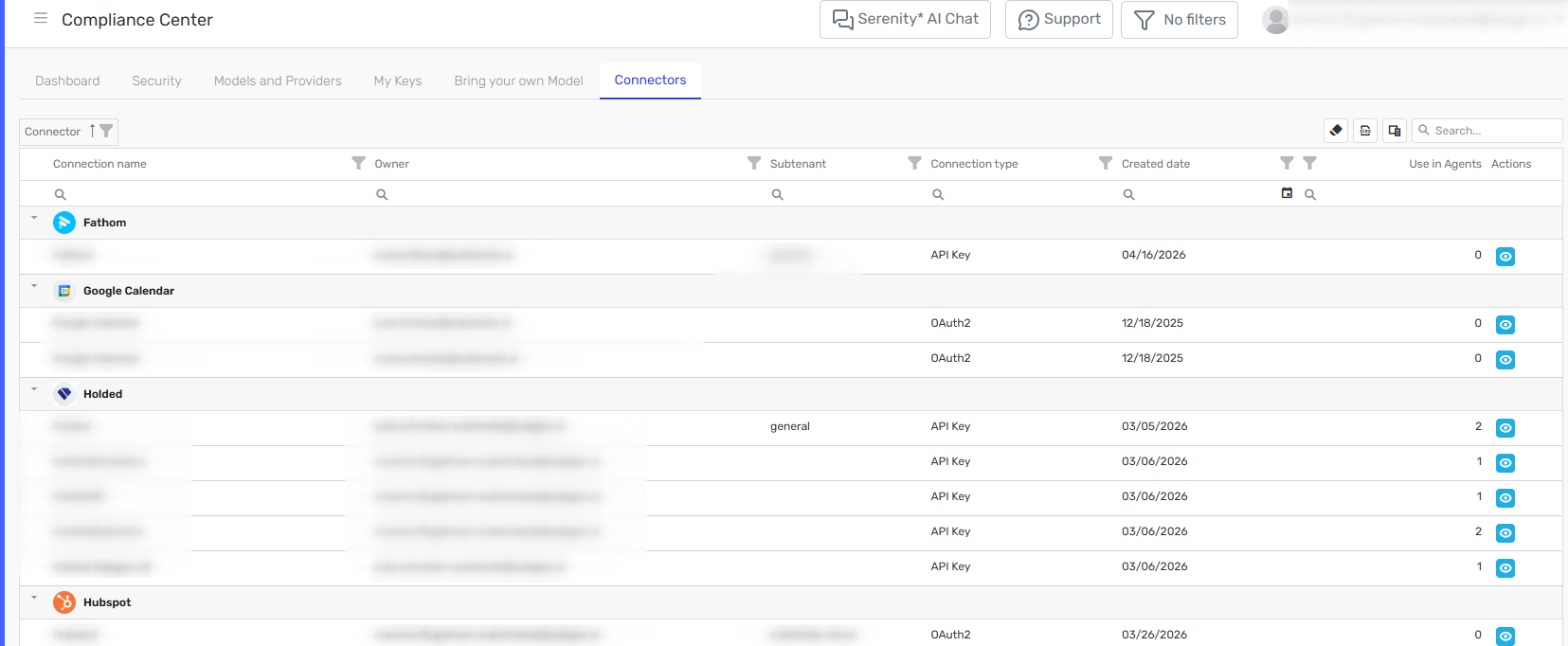Switch to the Security tab
The width and height of the screenshot is (1568, 646).
pyautogui.click(x=156, y=81)
